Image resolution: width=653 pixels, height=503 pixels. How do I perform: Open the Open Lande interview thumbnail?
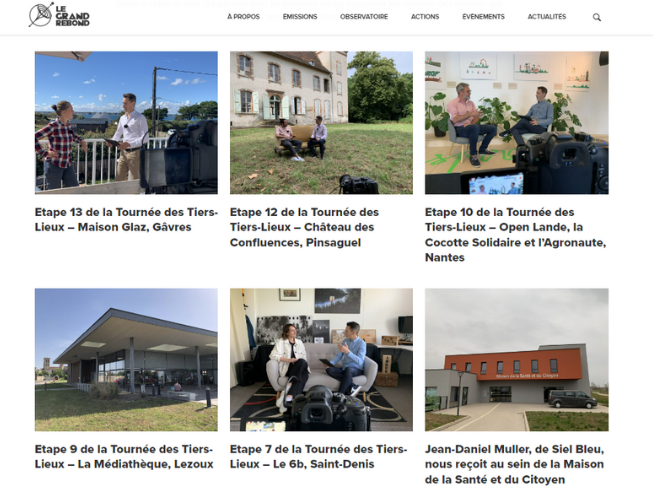pyautogui.click(x=516, y=122)
